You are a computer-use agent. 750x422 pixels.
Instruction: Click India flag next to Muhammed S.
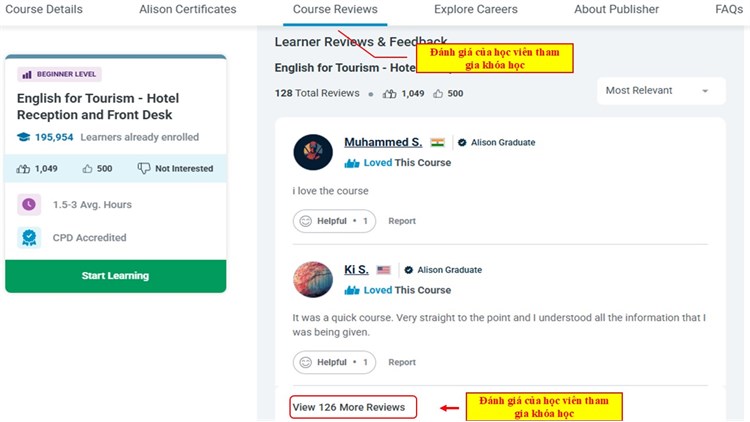tap(437, 143)
